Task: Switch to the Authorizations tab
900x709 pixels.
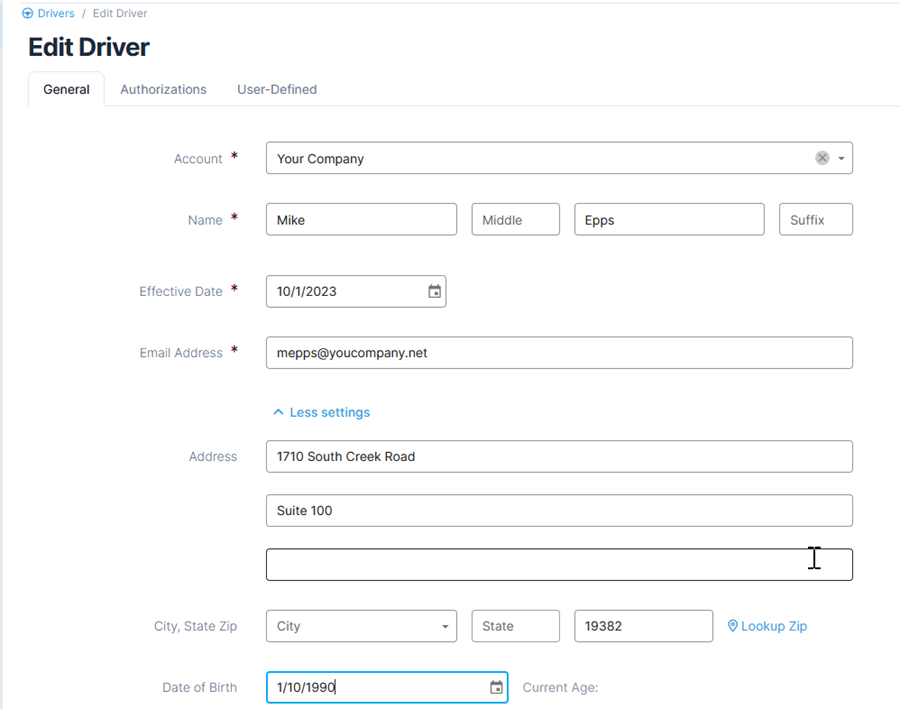Action: pos(163,90)
